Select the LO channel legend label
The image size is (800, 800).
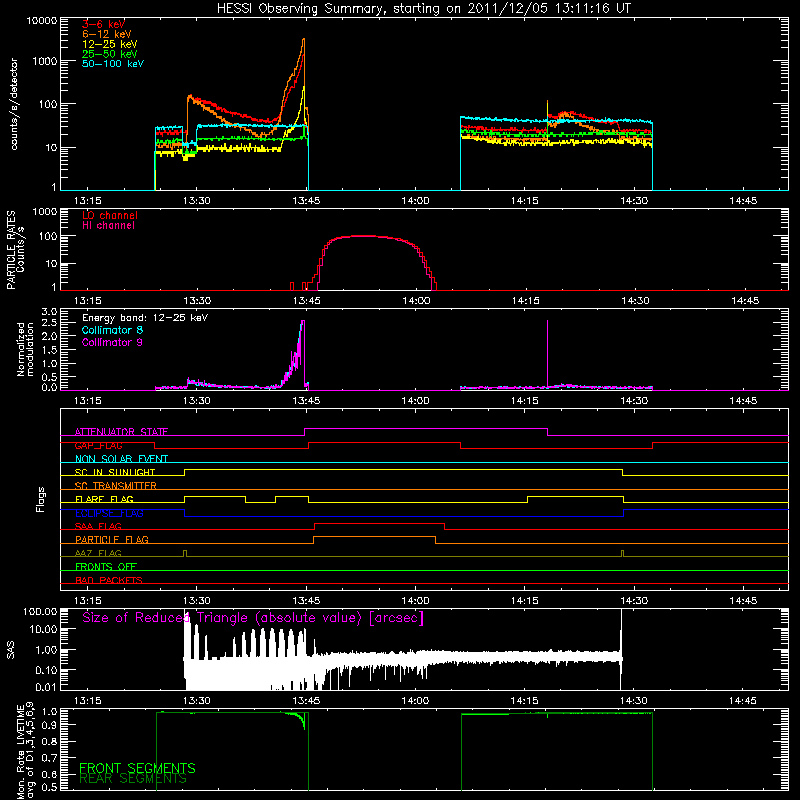click(110, 215)
